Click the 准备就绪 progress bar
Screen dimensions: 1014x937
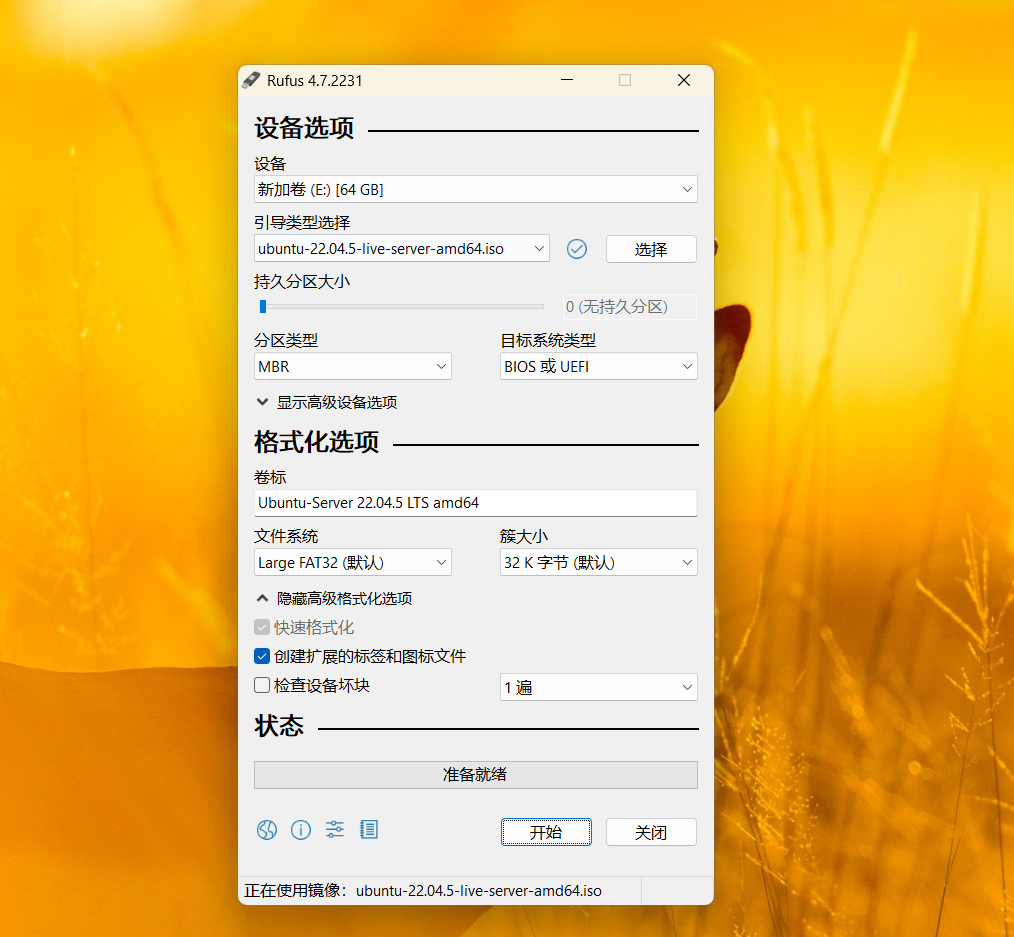click(475, 775)
